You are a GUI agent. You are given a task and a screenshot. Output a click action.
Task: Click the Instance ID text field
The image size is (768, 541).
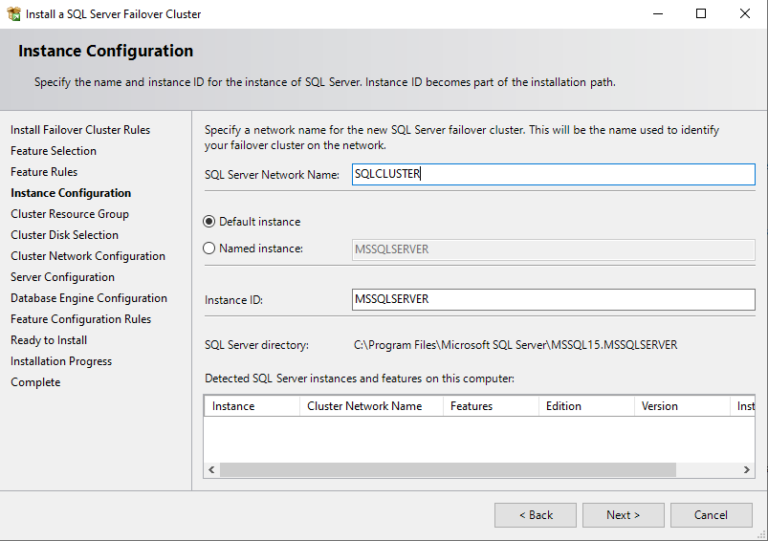(x=553, y=299)
